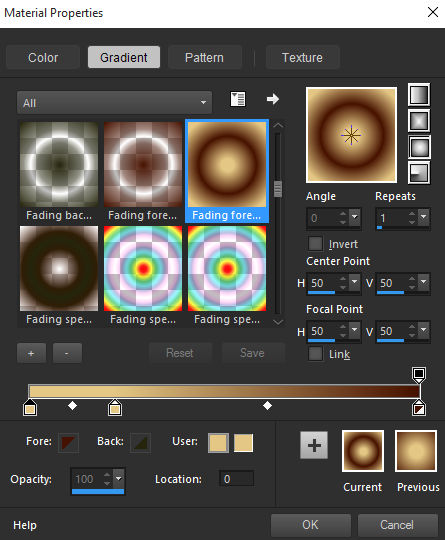Add to palette with large plus icon
This screenshot has width=445, height=540.
pos(314,445)
